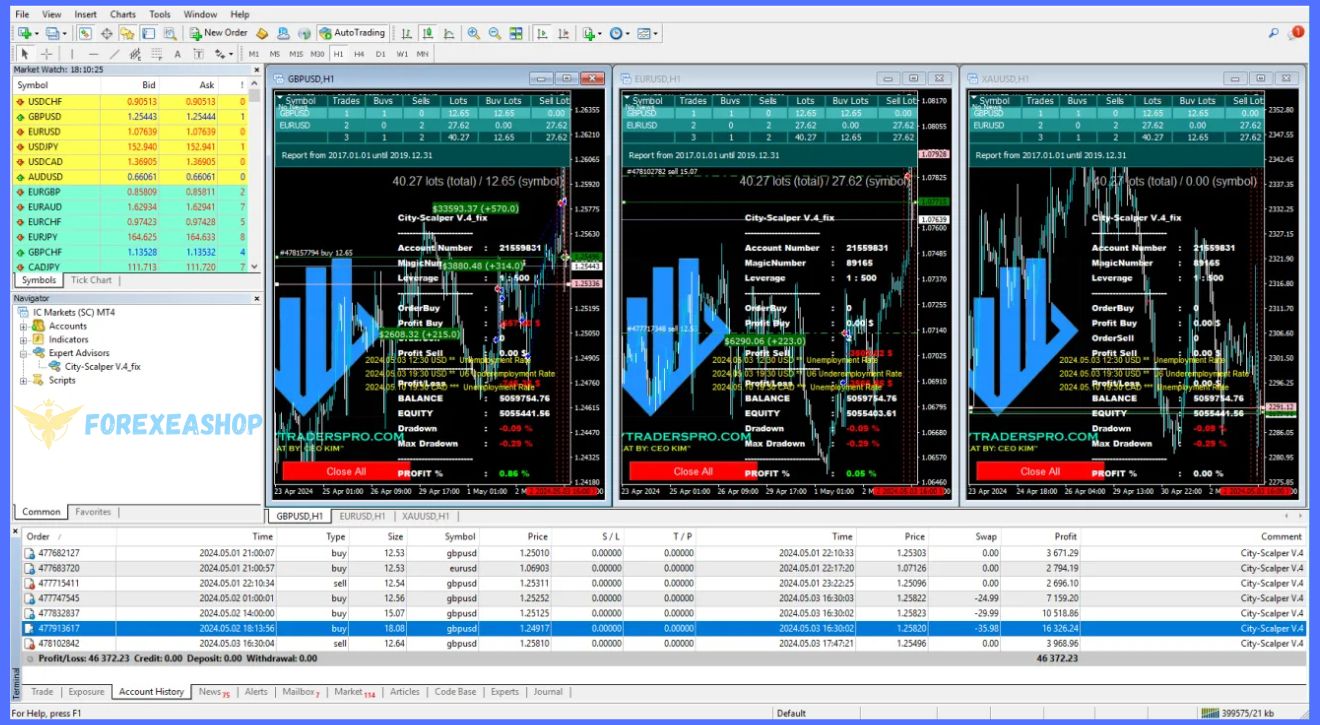Select the Cursor arrow tool
Viewport: 1320px width, 725px height.
pos(25,54)
